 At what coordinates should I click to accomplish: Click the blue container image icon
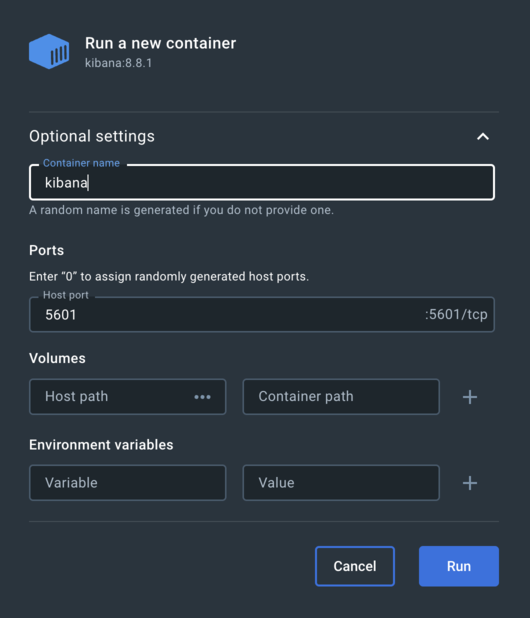(49, 52)
